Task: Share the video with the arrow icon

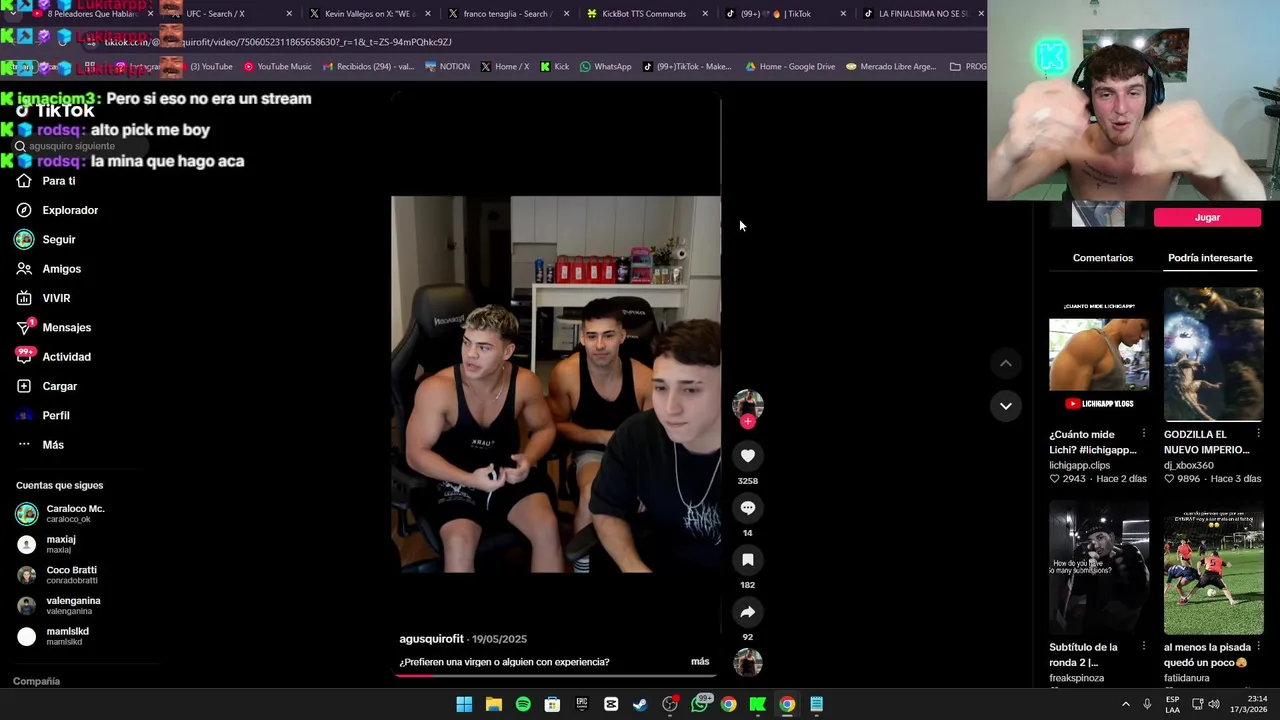Action: point(747,611)
